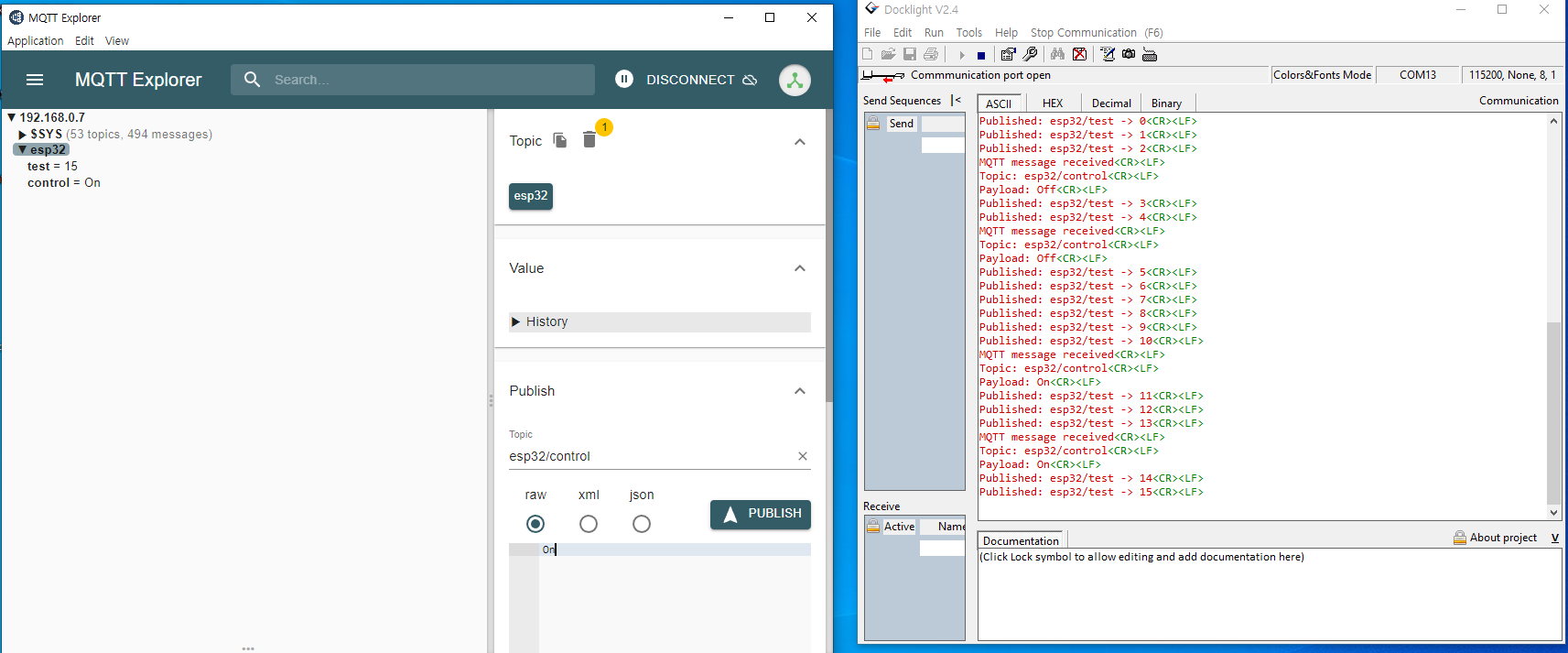
Task: Click the New Project icon in Docklight
Action: click(868, 54)
